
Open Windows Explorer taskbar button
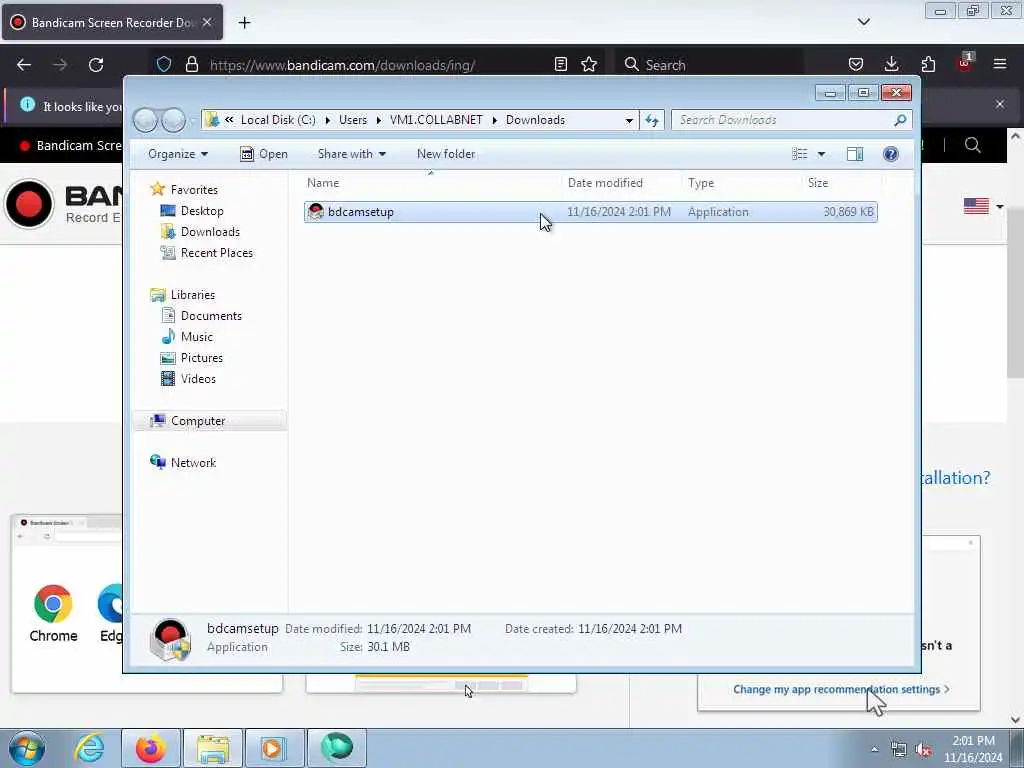pyautogui.click(x=213, y=748)
